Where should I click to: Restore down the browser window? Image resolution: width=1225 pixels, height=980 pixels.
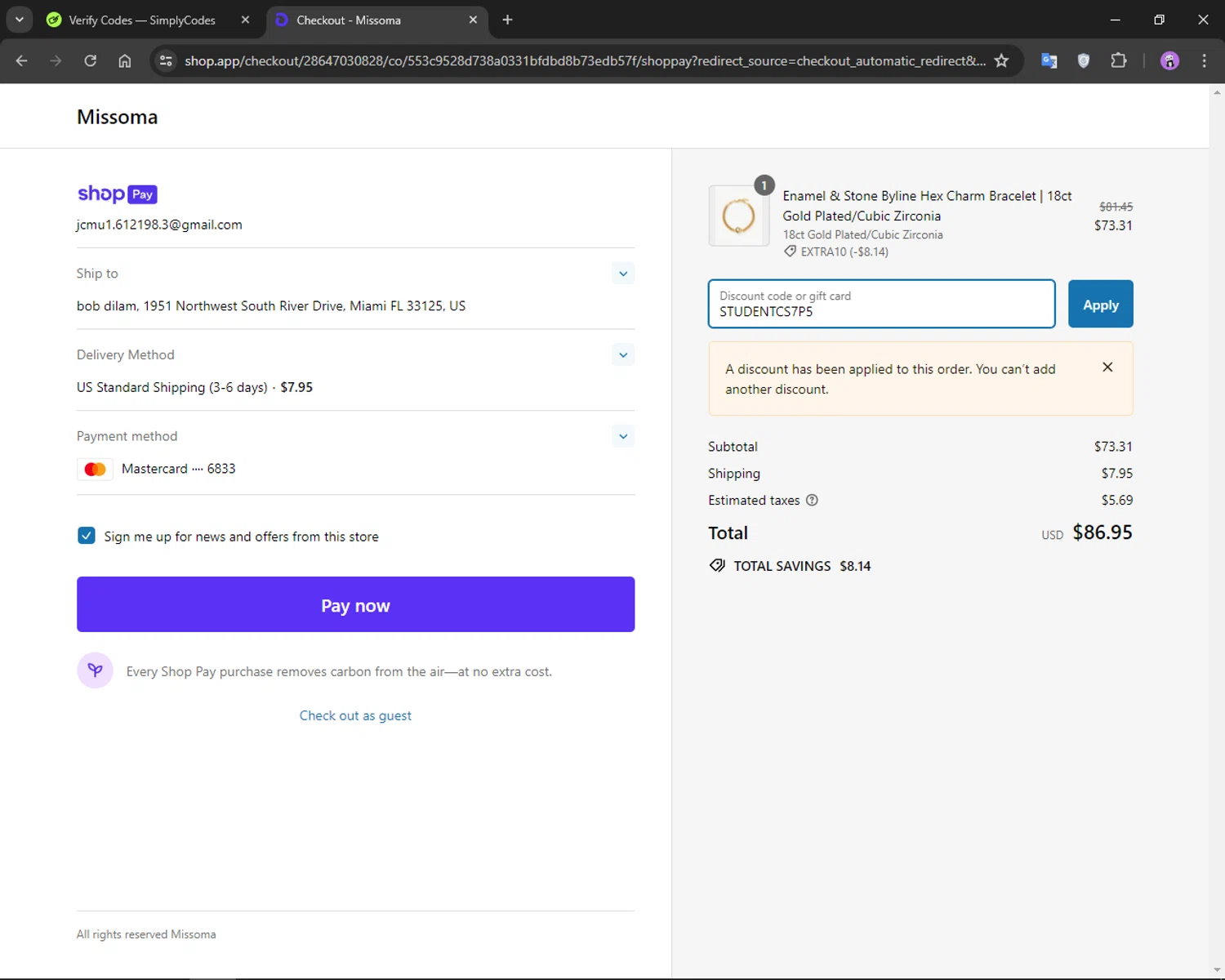coord(1159,20)
